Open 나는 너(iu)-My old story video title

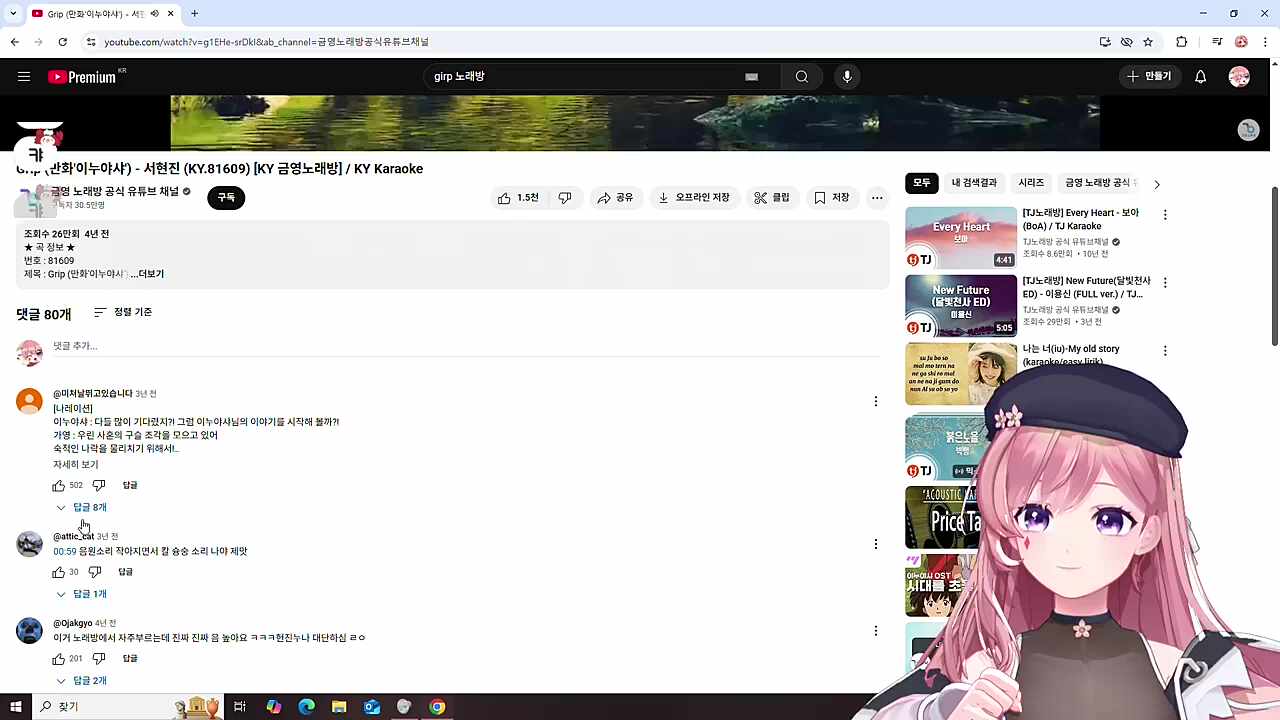[1070, 355]
